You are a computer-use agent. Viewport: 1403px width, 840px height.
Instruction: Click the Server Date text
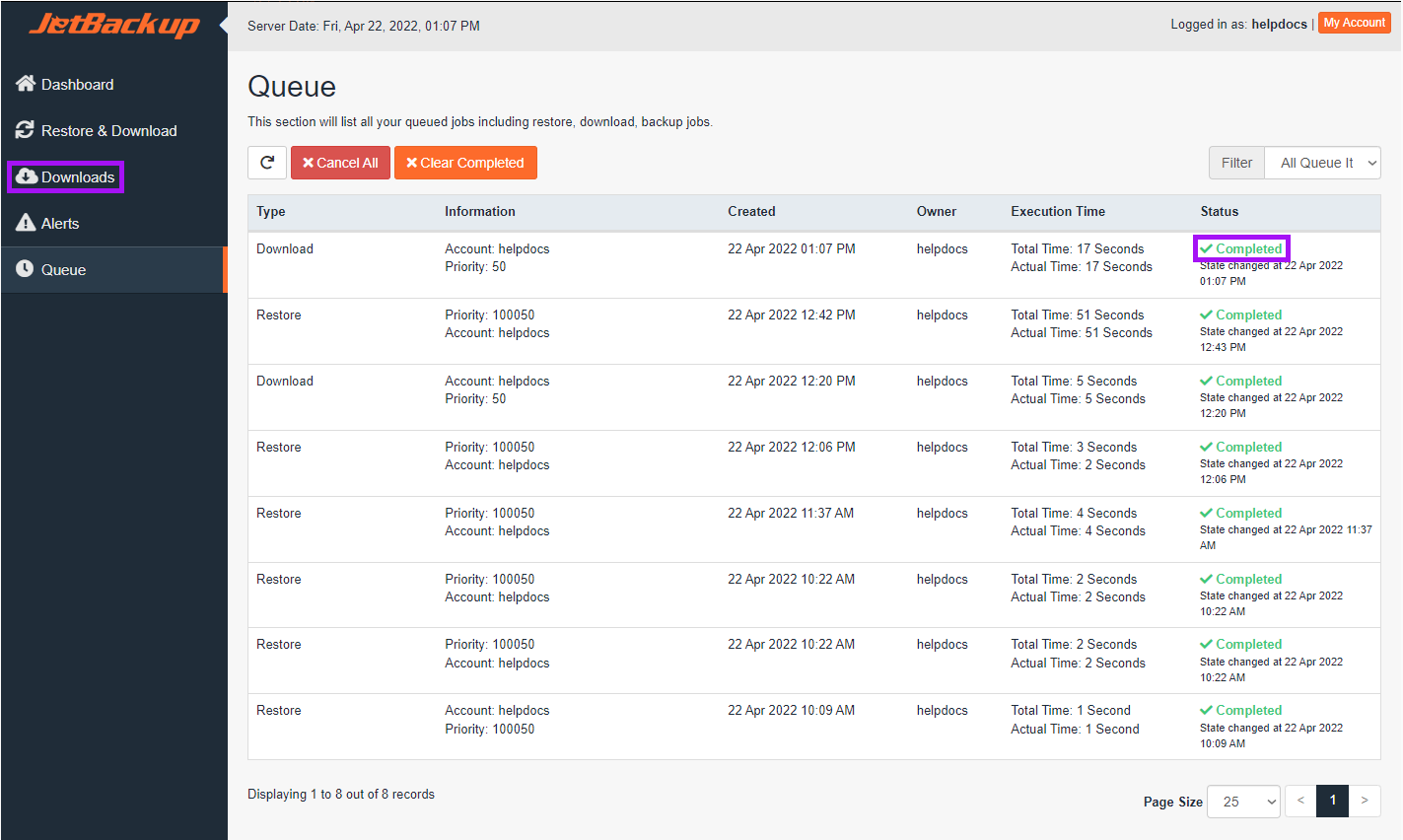click(x=364, y=26)
